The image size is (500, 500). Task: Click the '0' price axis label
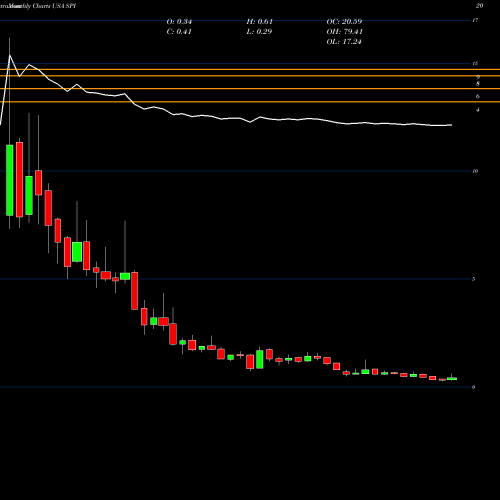coord(473,387)
